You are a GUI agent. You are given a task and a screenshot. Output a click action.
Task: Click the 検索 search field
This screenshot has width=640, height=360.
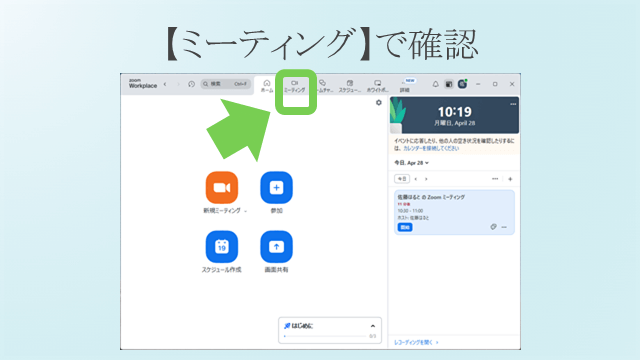(226, 84)
